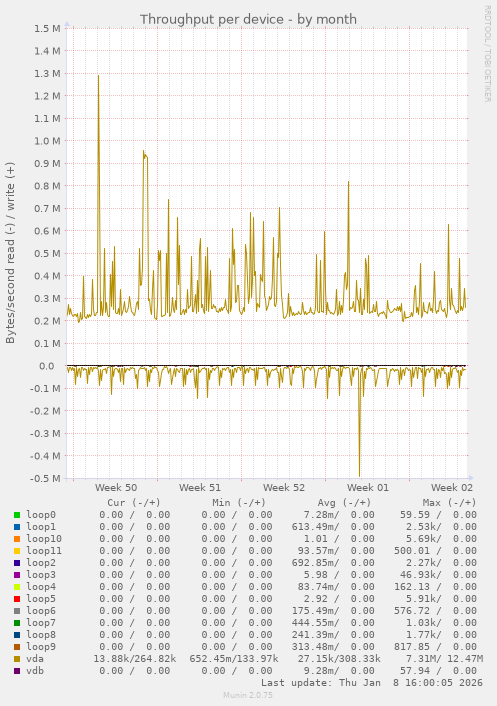The width and height of the screenshot is (497, 706).
Task: Click the vdb dark purple swatch
Action: coord(17,671)
